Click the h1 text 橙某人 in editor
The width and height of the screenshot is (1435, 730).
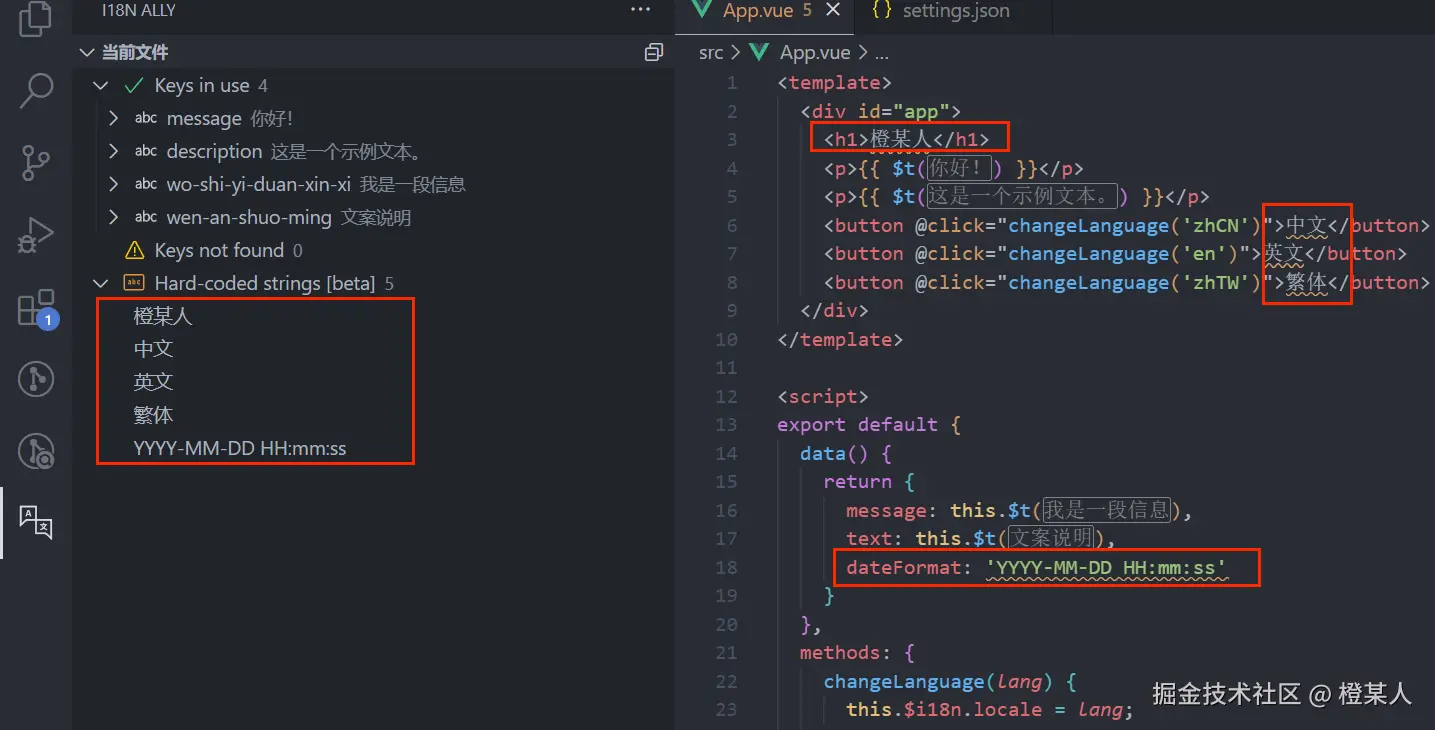click(x=901, y=139)
